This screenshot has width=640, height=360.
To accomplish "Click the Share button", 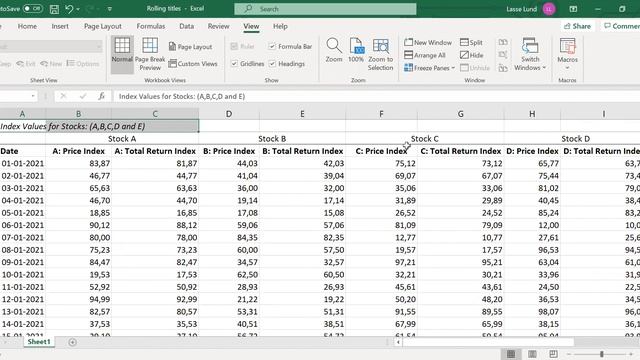I will [578, 26].
